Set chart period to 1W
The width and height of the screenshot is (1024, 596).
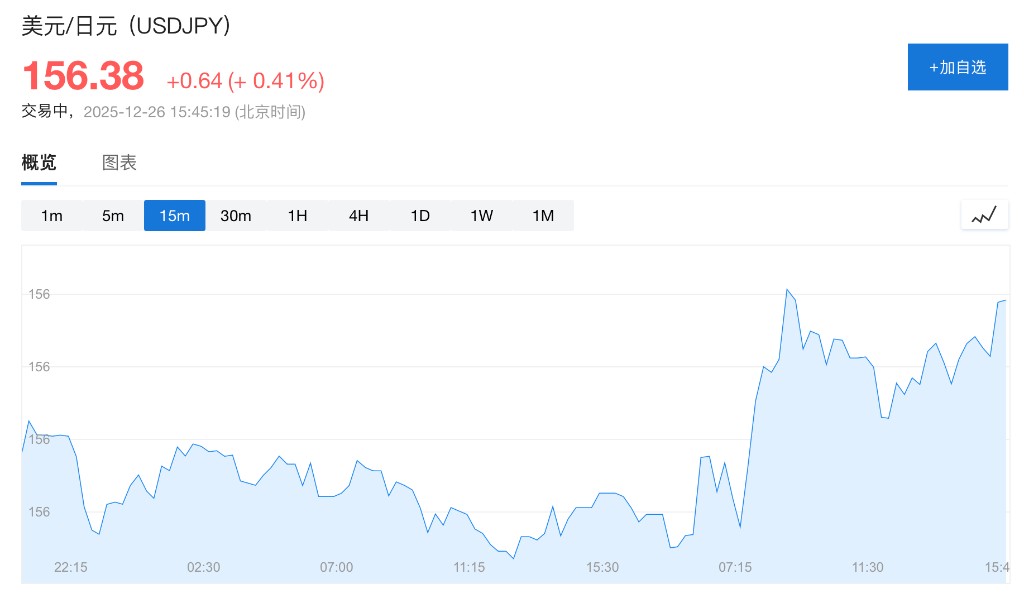click(481, 216)
